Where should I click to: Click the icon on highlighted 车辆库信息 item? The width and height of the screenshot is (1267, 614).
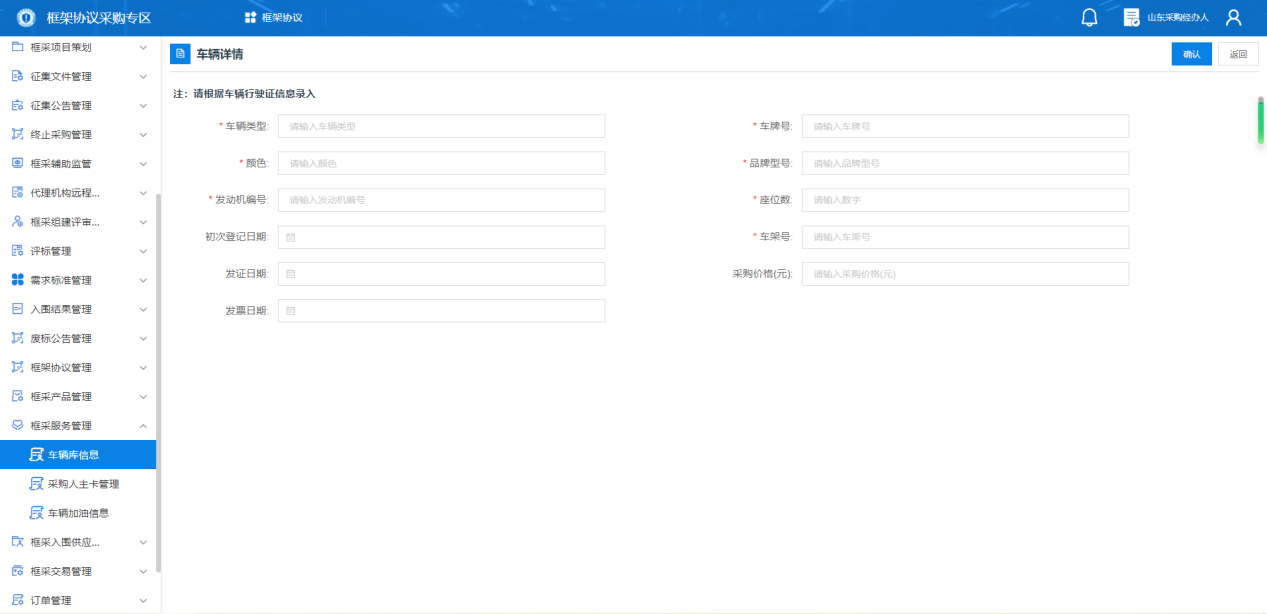tap(36, 455)
